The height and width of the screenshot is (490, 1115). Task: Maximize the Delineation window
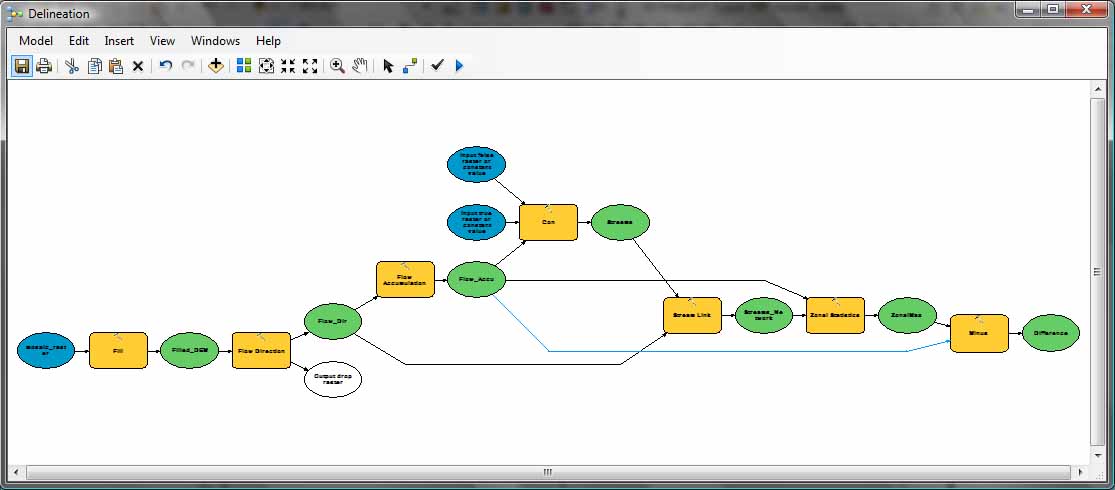coord(1054,9)
